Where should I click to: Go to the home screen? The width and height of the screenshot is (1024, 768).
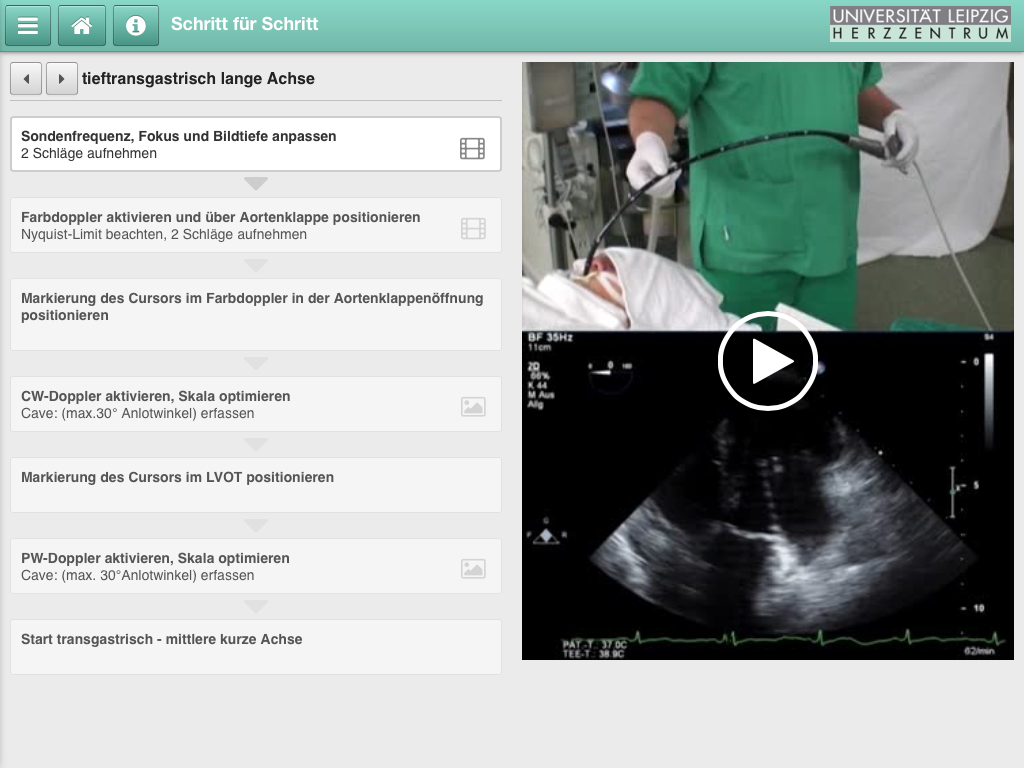click(82, 25)
